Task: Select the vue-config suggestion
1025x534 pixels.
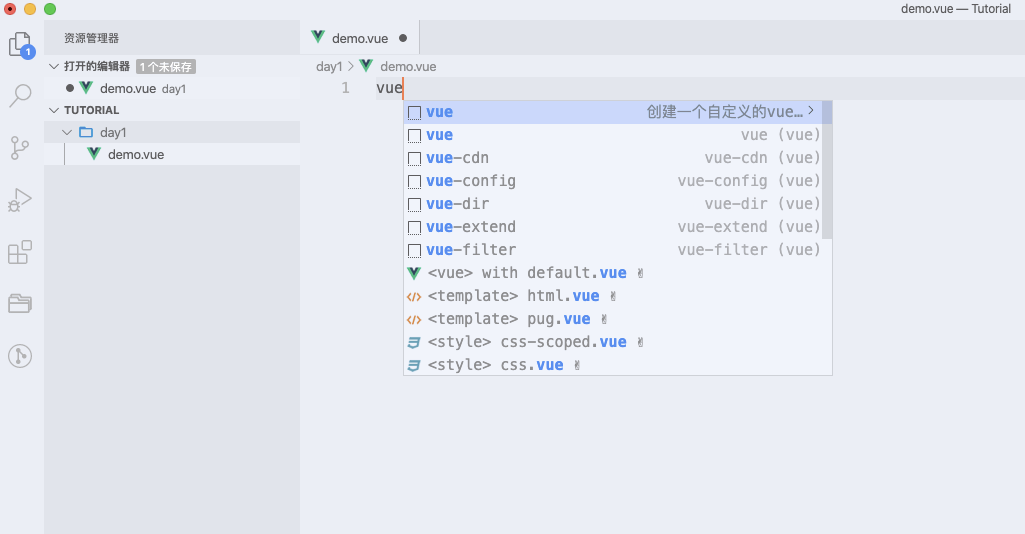Action: click(613, 180)
